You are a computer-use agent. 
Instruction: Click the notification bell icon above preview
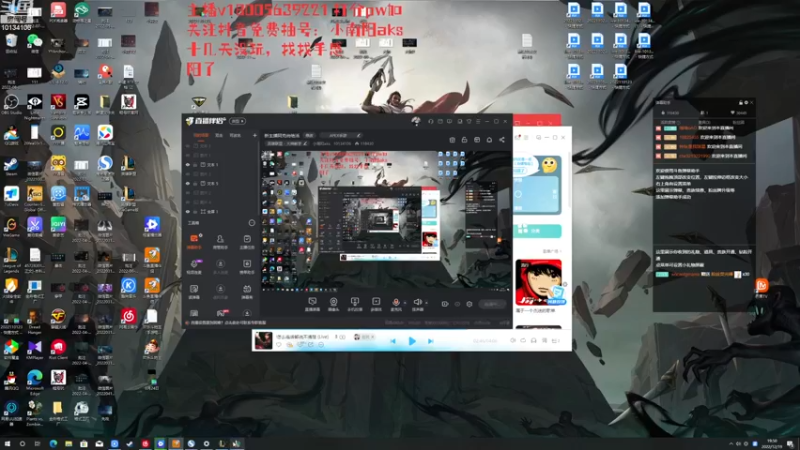489,140
